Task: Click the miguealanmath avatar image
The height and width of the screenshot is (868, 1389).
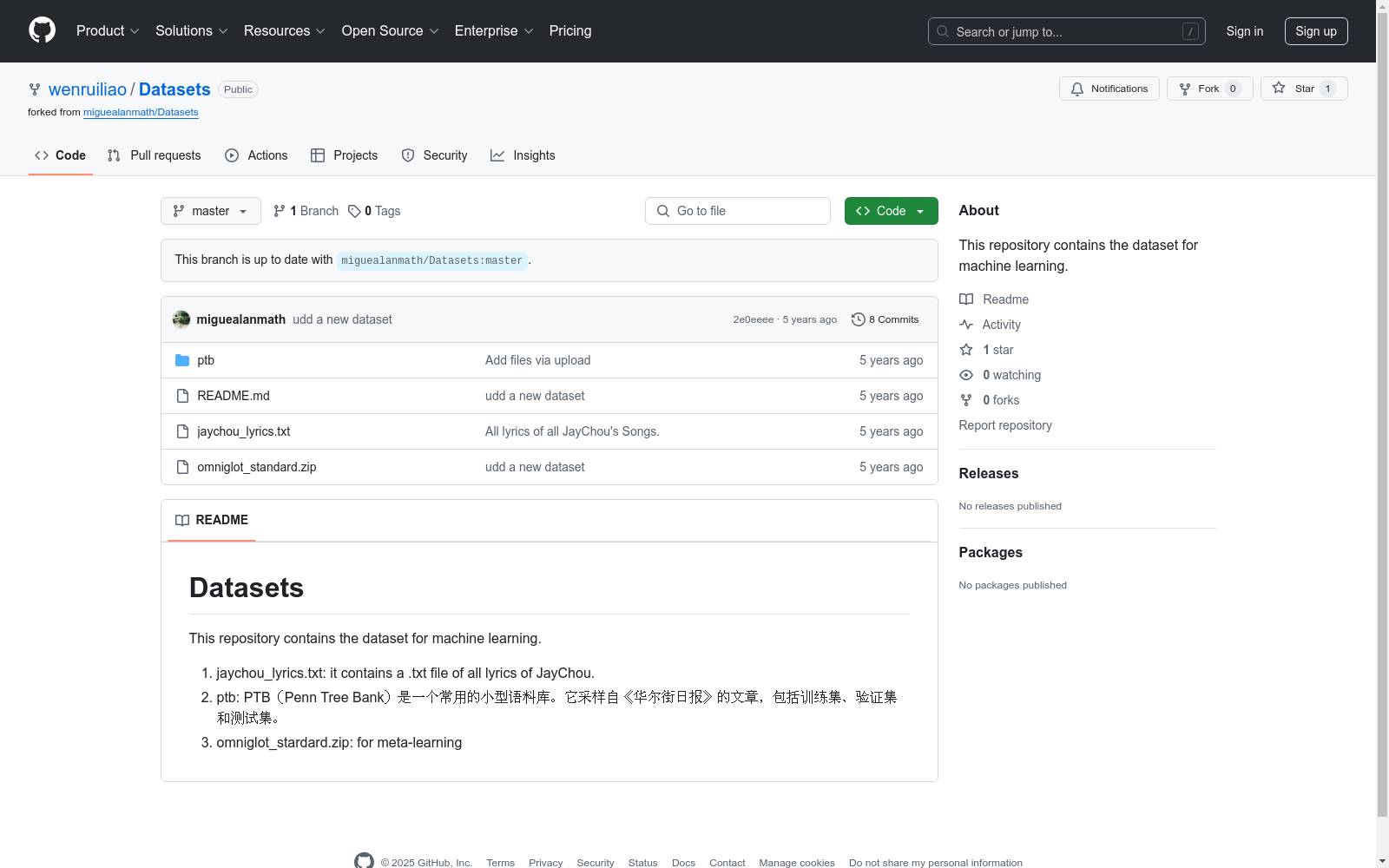Action: coord(181,319)
